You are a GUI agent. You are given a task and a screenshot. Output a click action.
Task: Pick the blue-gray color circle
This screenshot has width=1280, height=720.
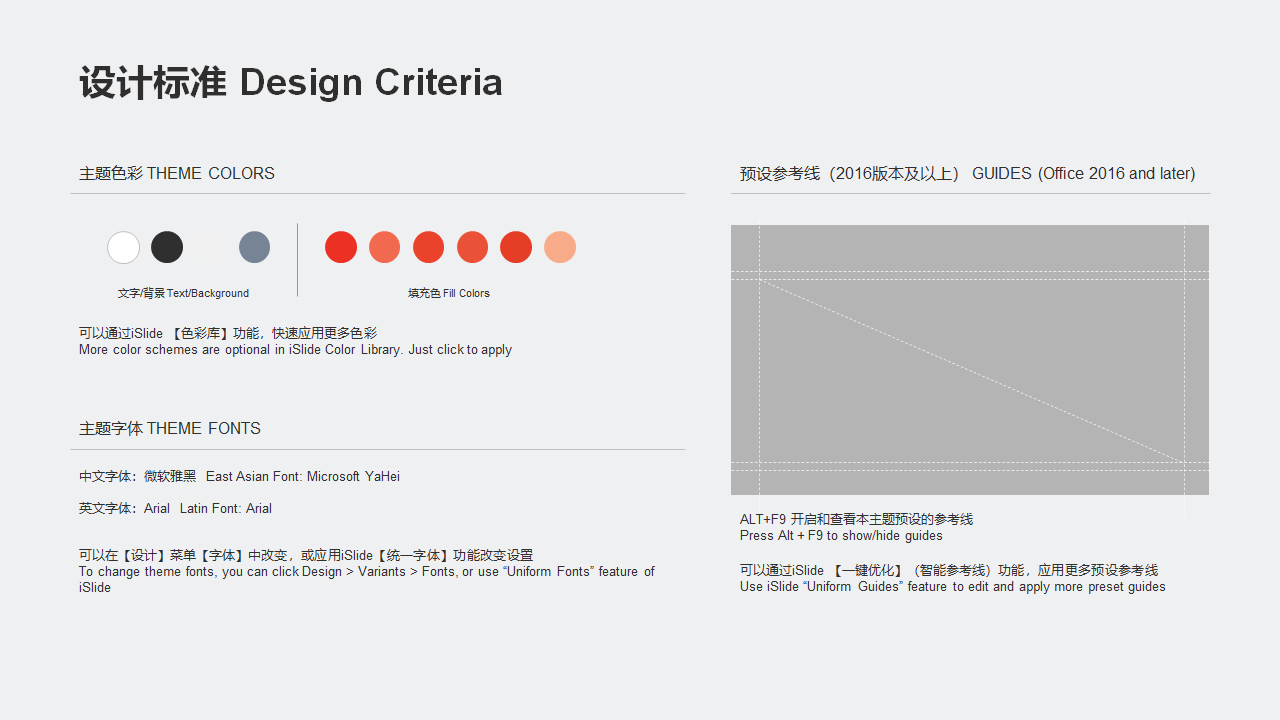[x=255, y=247]
